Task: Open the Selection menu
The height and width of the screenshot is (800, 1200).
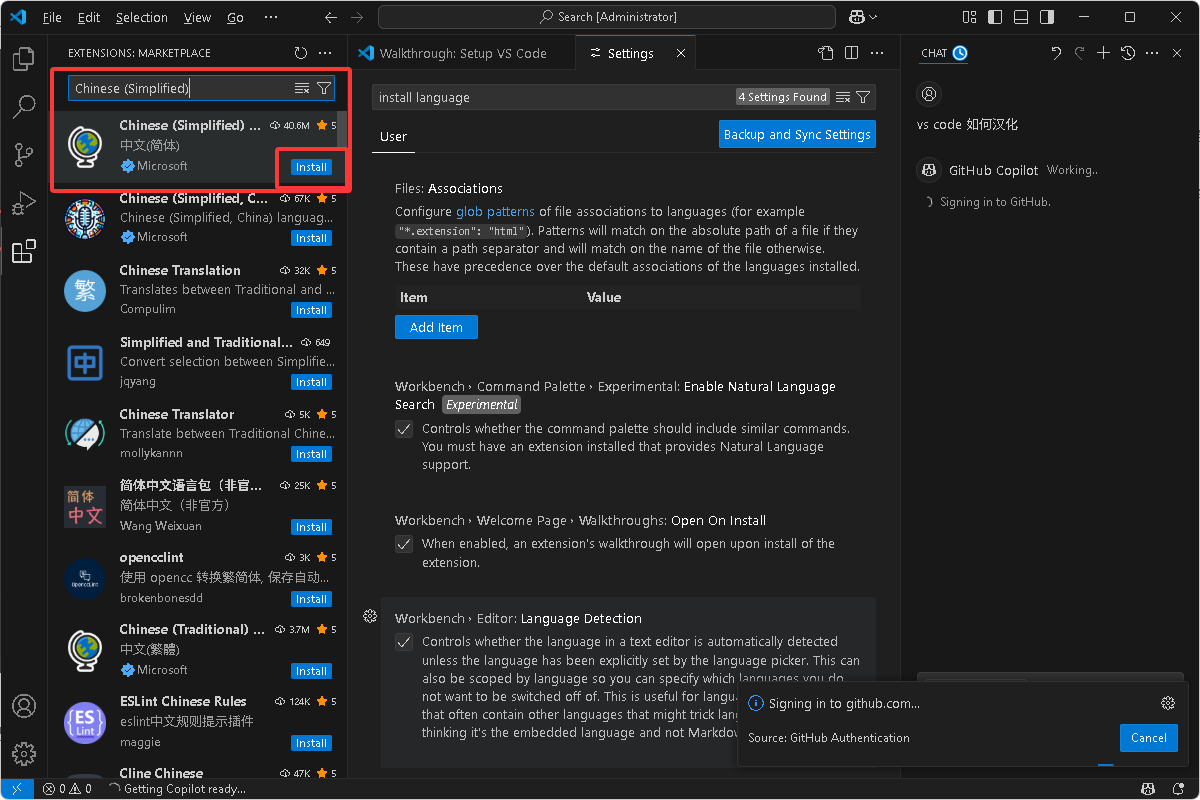Action: tap(142, 17)
